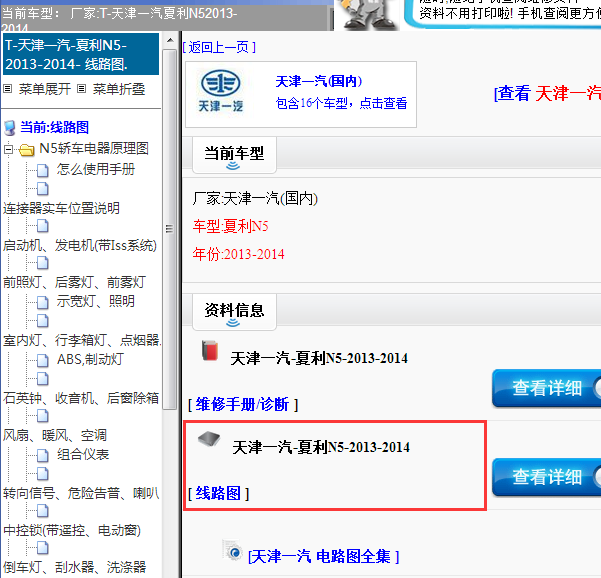Select the 当前车型 tab
601x578 pixels.
click(x=234, y=156)
